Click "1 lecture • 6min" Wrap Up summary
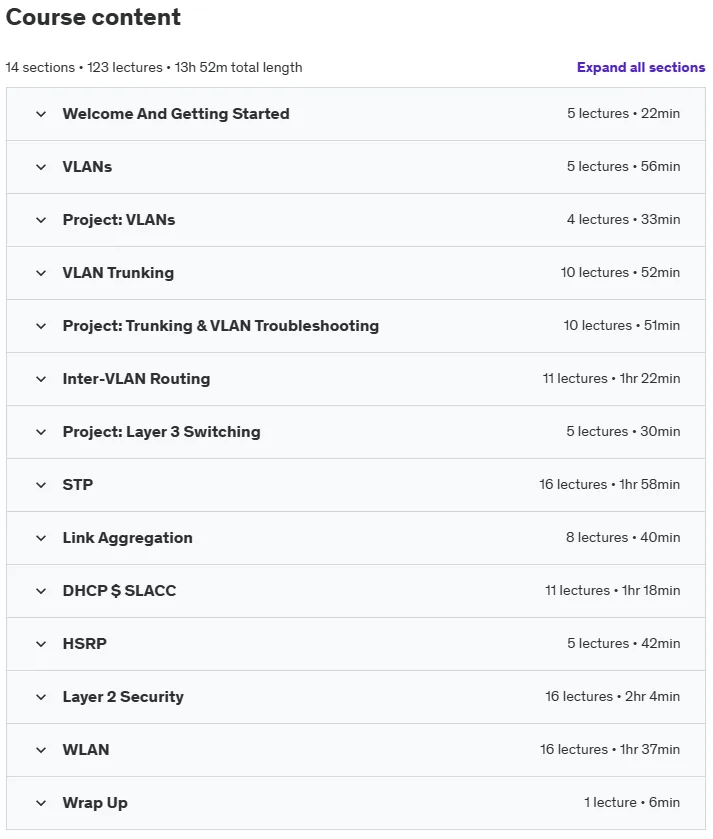 click(x=632, y=802)
